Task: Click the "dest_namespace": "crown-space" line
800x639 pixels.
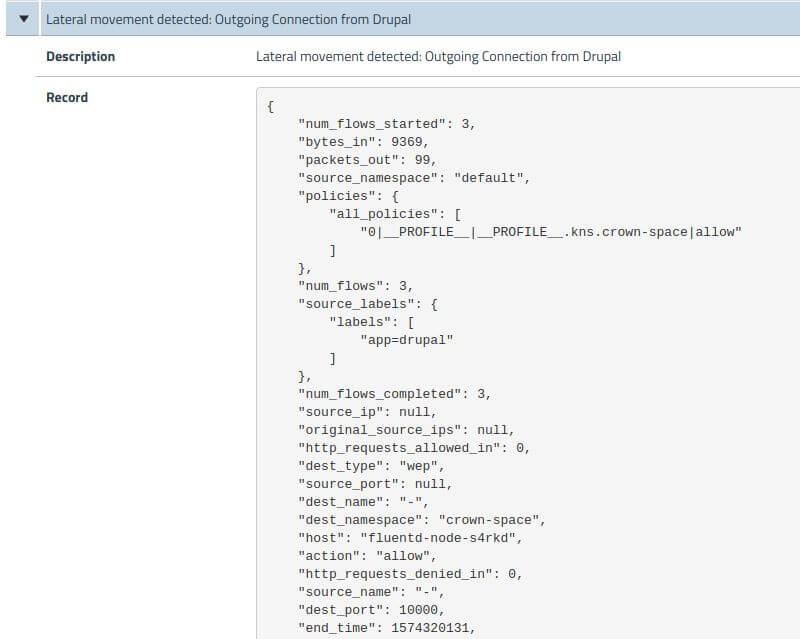Action: point(422,520)
